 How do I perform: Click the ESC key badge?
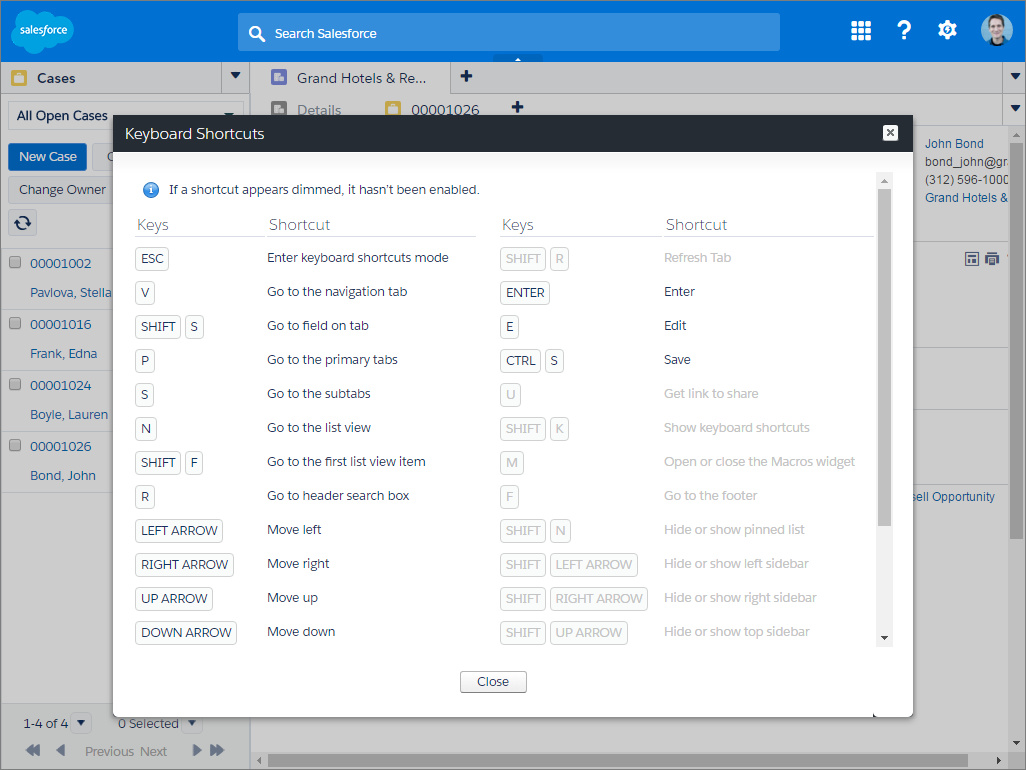(152, 258)
